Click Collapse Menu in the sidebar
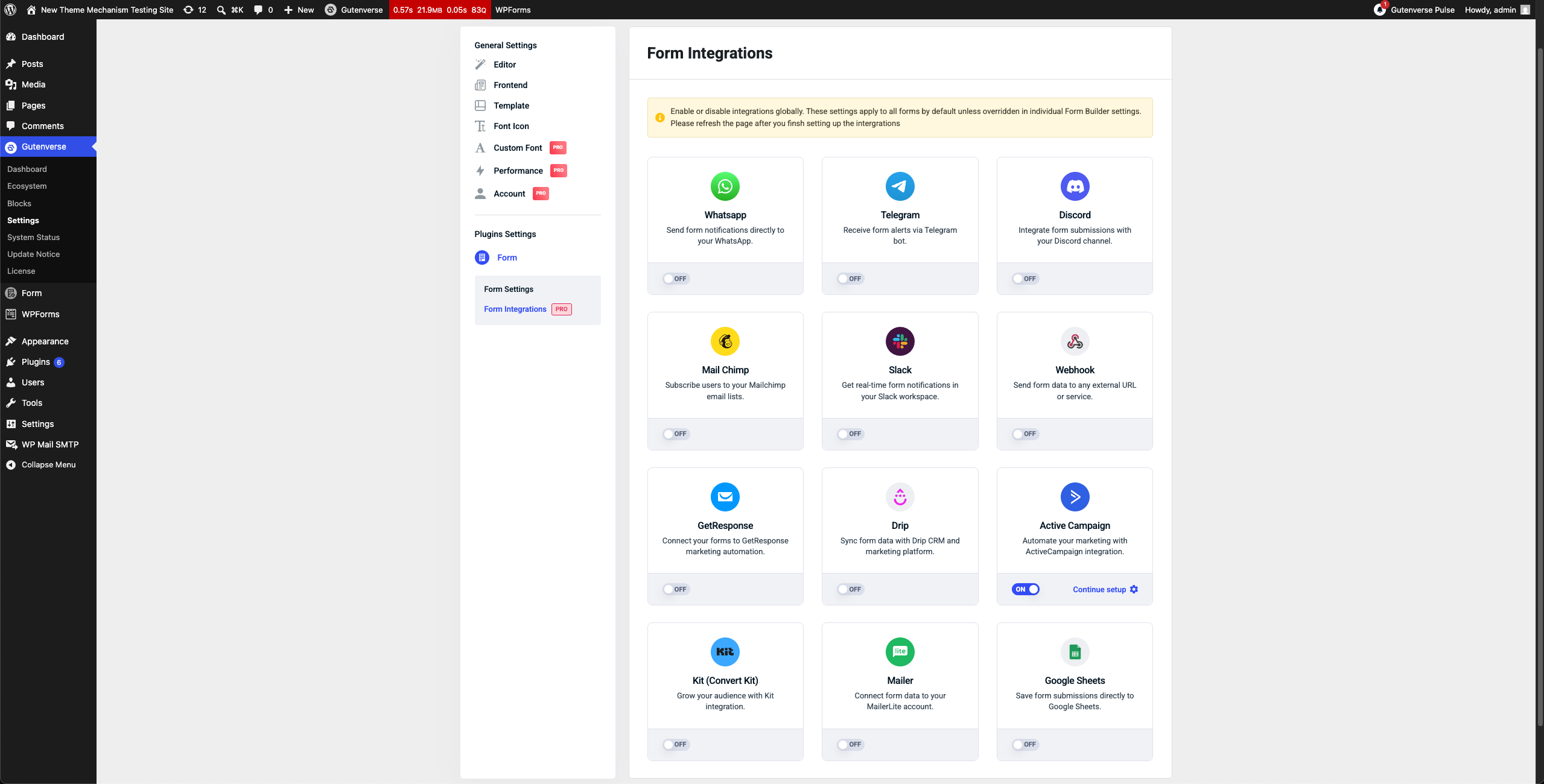 click(48, 464)
